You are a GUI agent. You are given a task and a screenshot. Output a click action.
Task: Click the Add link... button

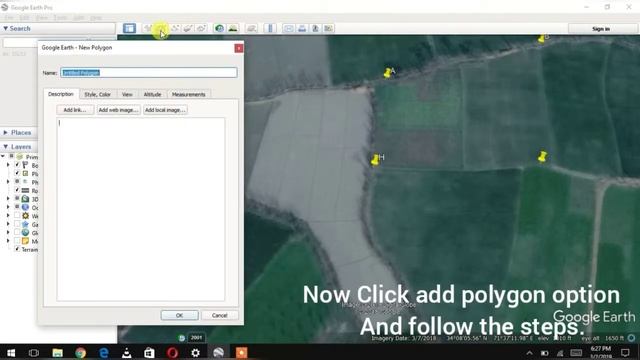click(x=75, y=110)
